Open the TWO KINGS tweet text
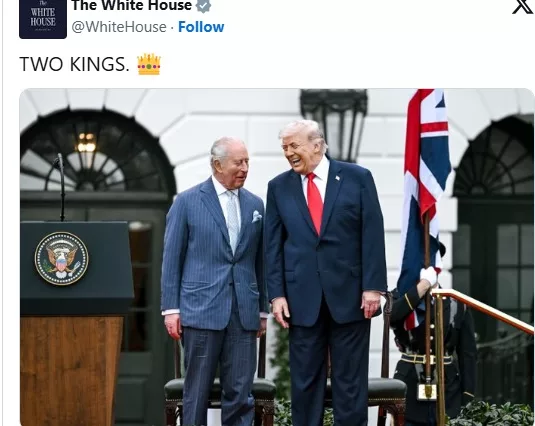The image size is (535, 426). 74,64
